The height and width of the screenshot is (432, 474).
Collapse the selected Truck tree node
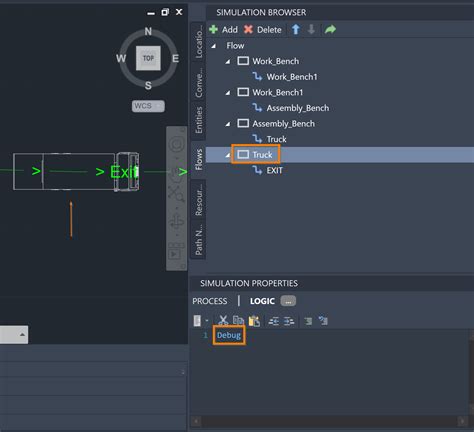[x=228, y=155]
